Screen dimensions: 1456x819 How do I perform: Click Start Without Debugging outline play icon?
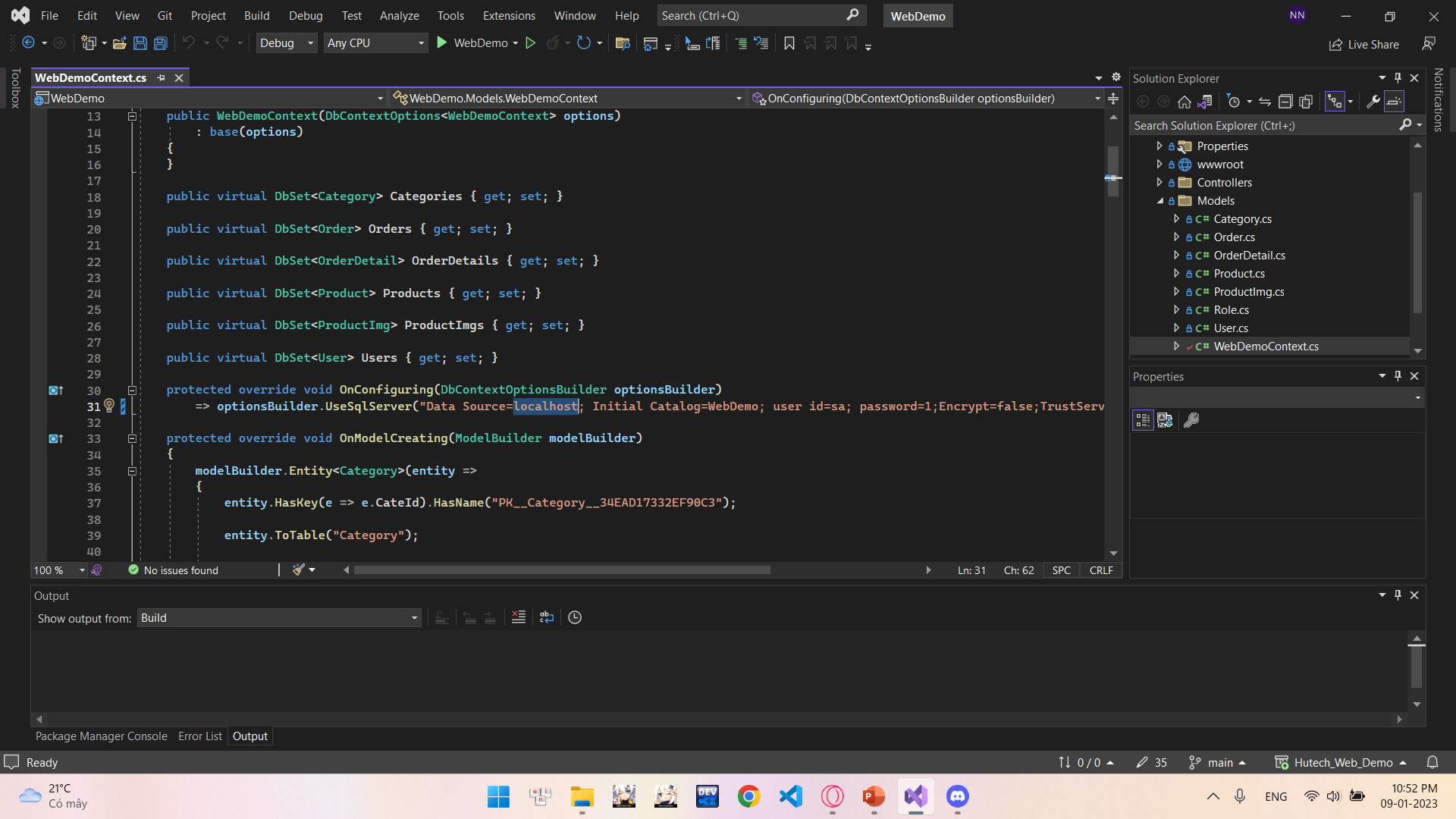(x=531, y=43)
